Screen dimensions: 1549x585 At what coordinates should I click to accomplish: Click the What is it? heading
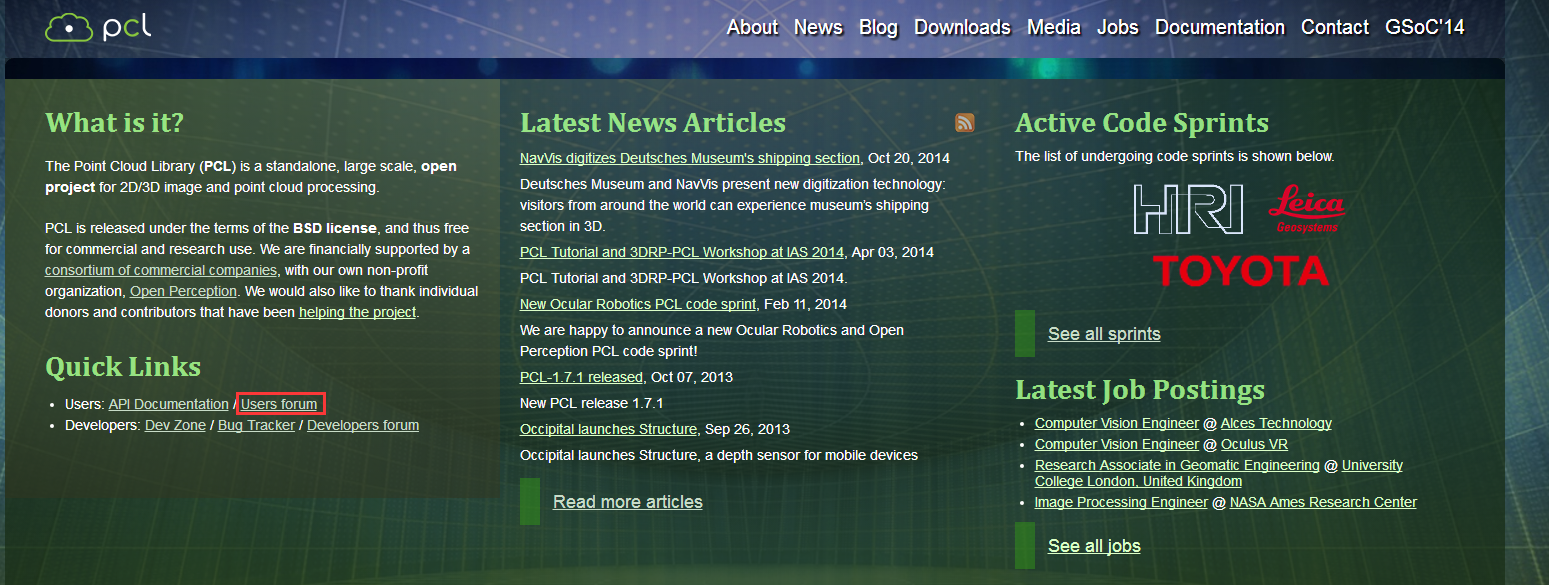point(115,123)
